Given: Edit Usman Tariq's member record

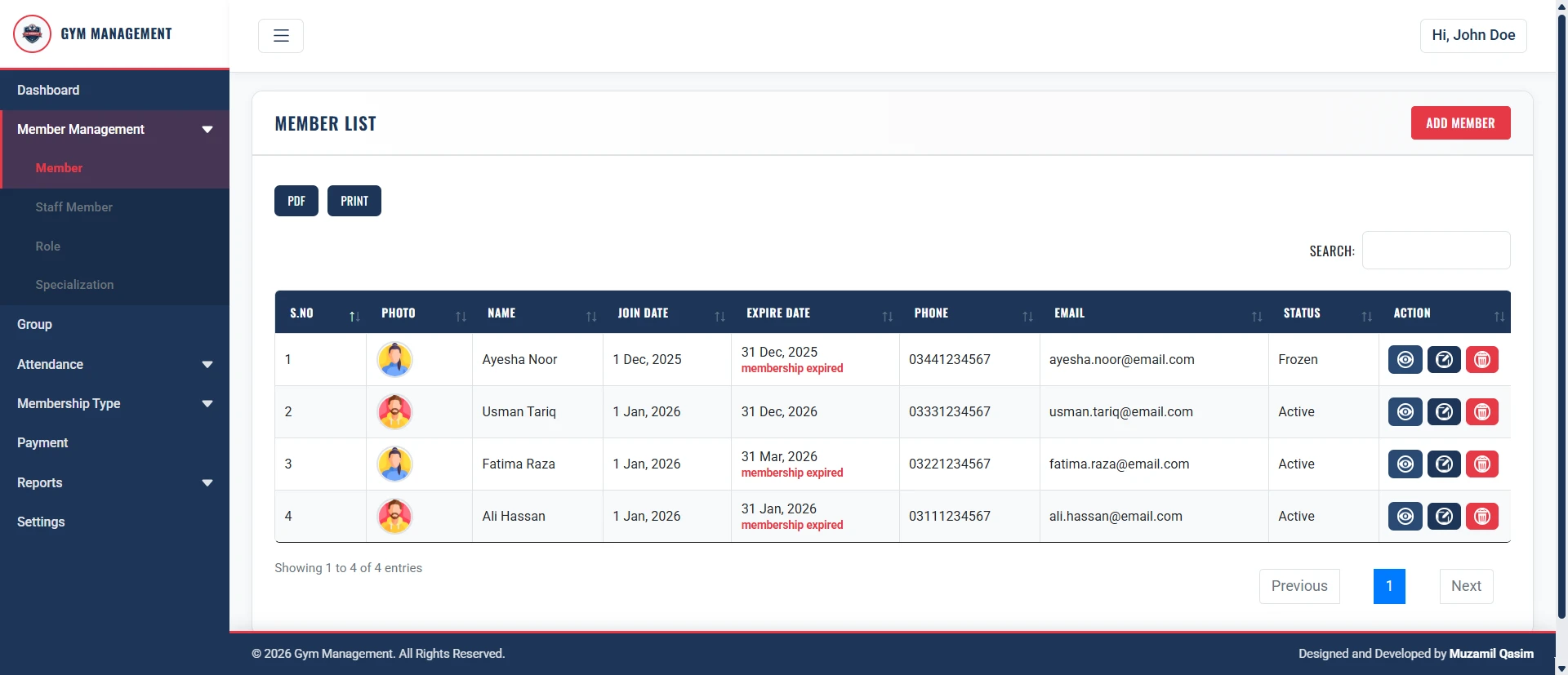Looking at the screenshot, I should coord(1443,411).
